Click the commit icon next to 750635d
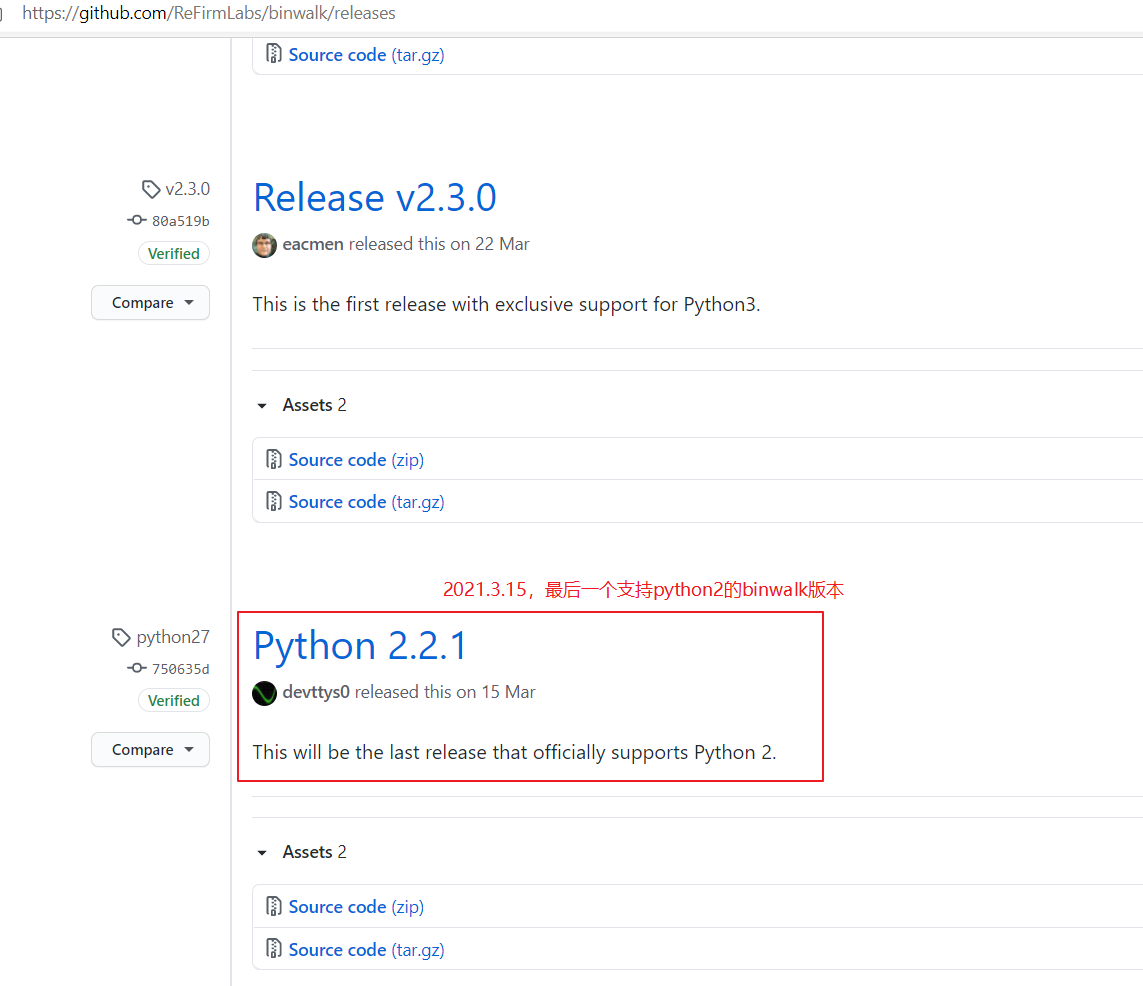 [x=137, y=668]
